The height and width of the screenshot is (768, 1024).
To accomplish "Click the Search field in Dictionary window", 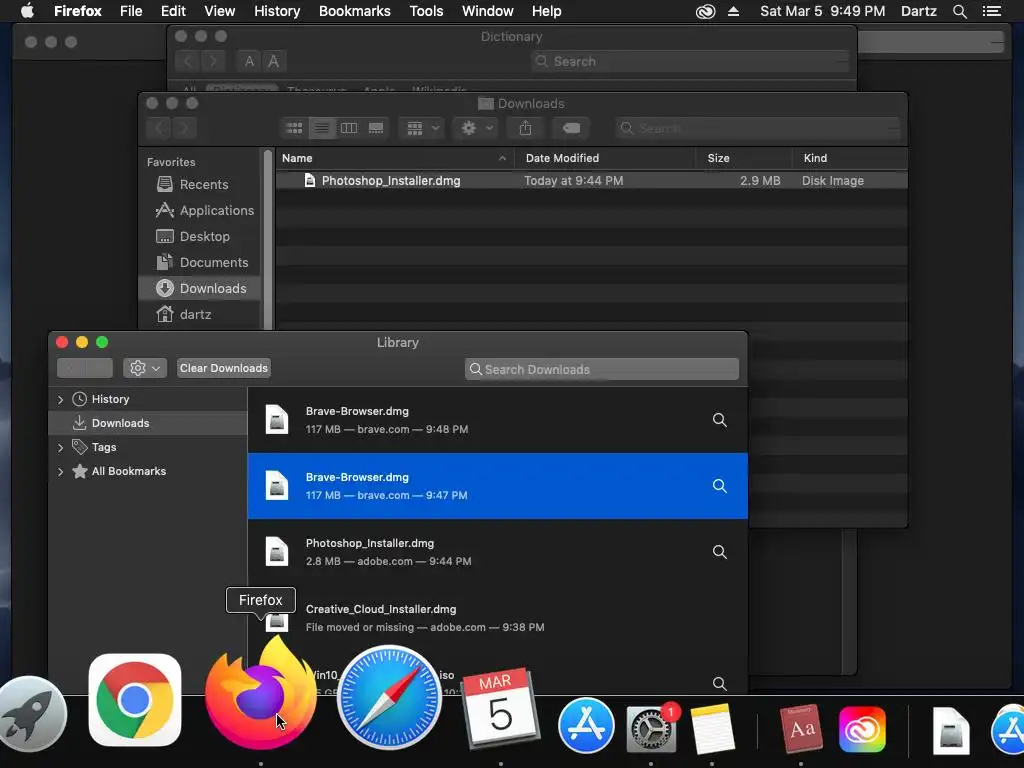I will 690,61.
